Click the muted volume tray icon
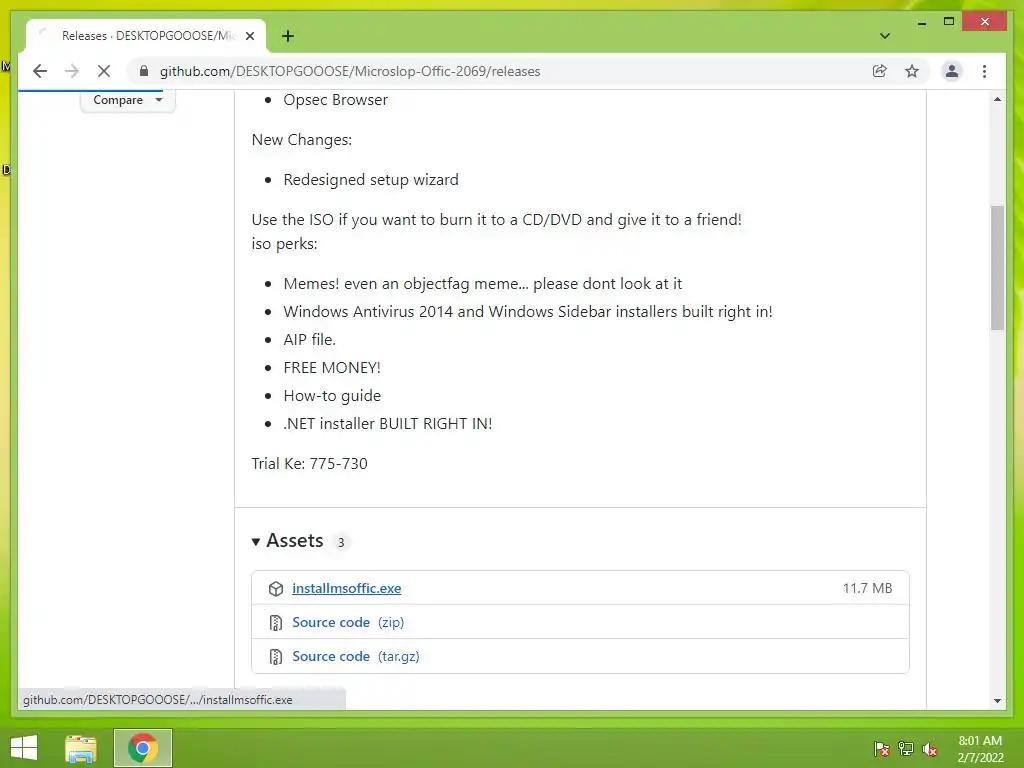 [929, 748]
